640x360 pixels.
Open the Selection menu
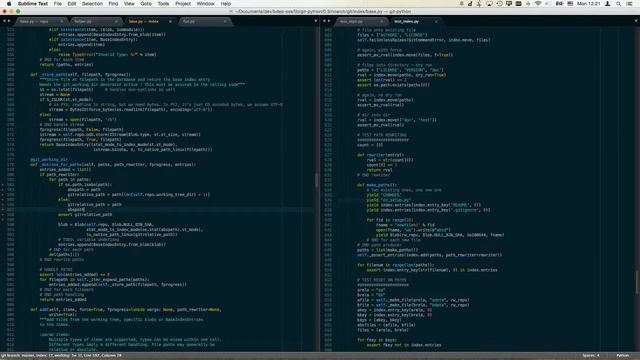pos(92,4)
